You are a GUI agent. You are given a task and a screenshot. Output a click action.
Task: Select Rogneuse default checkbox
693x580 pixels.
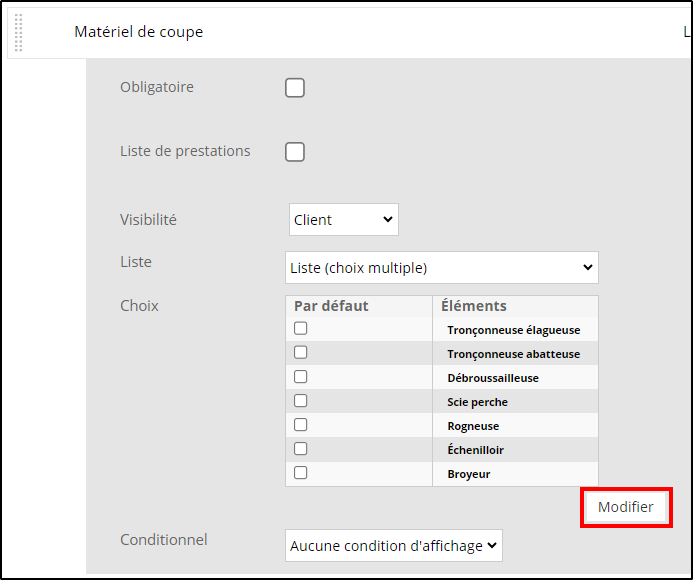(301, 425)
